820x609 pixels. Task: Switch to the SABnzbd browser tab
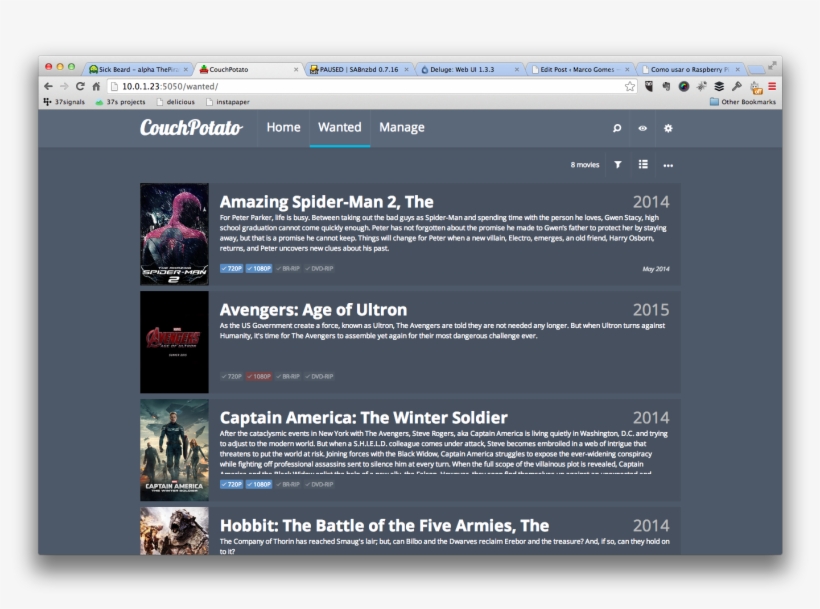pos(358,70)
